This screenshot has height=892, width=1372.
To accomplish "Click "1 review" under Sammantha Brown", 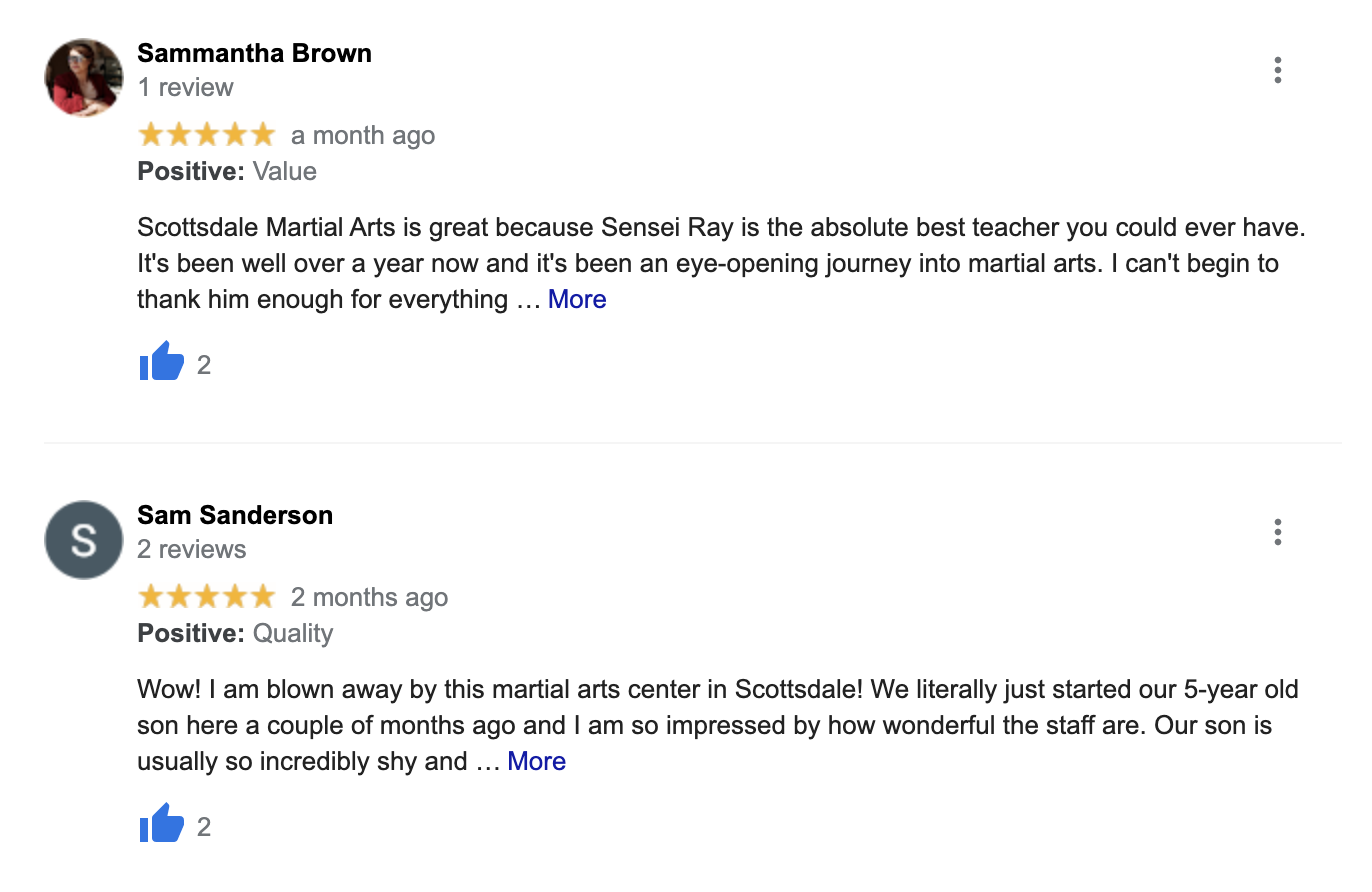I will tap(185, 88).
